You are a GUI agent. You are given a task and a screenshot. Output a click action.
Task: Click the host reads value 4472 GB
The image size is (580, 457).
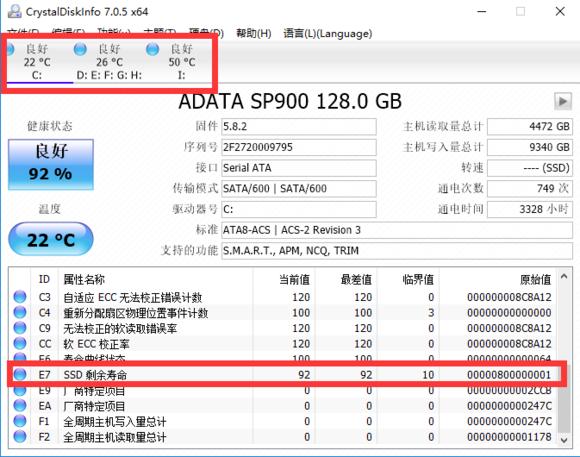coord(530,127)
